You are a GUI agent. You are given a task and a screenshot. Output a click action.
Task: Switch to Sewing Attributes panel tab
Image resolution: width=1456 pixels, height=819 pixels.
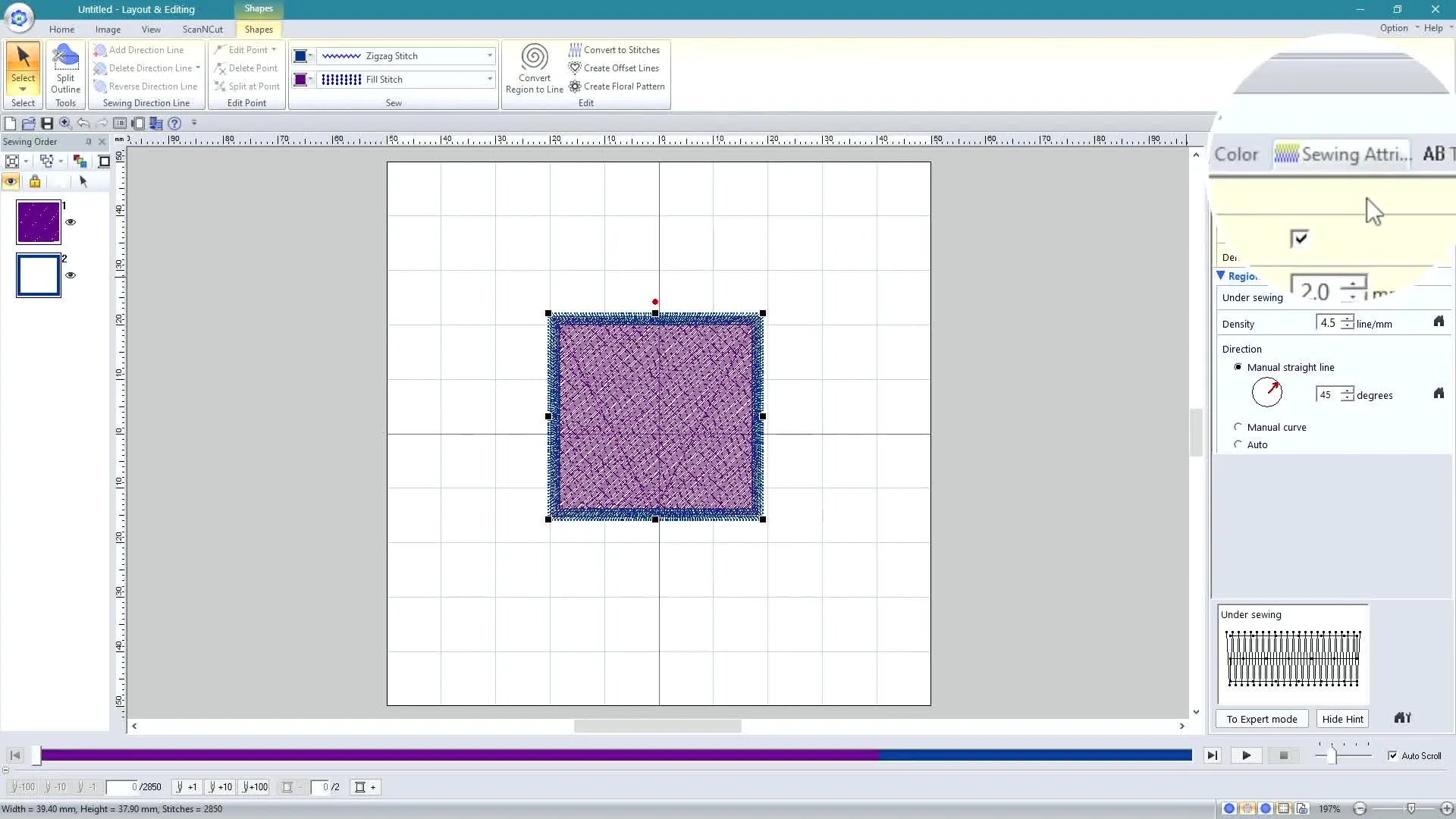1343,155
